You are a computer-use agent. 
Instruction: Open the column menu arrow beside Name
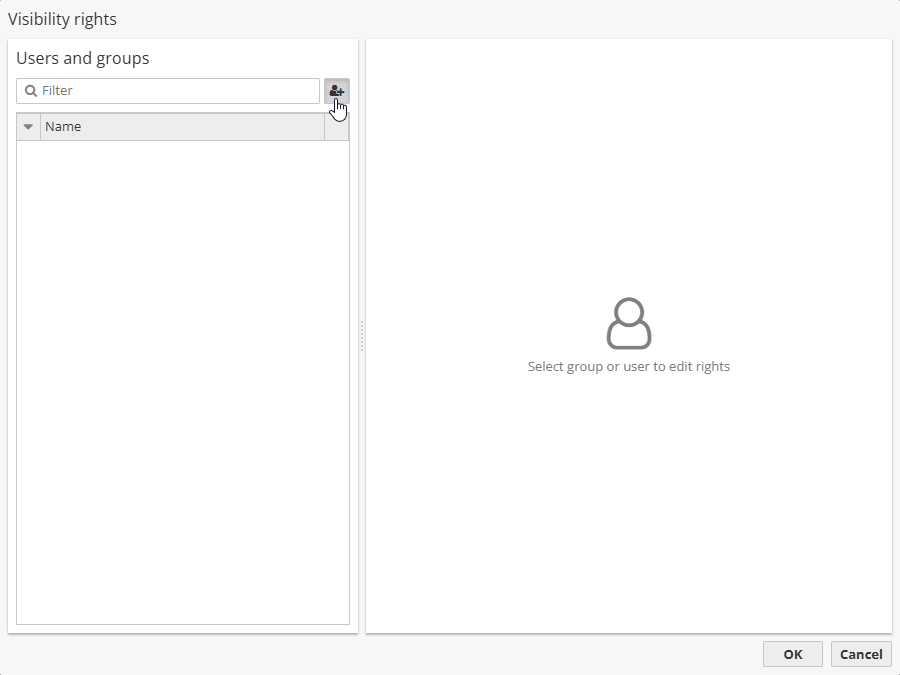(28, 127)
